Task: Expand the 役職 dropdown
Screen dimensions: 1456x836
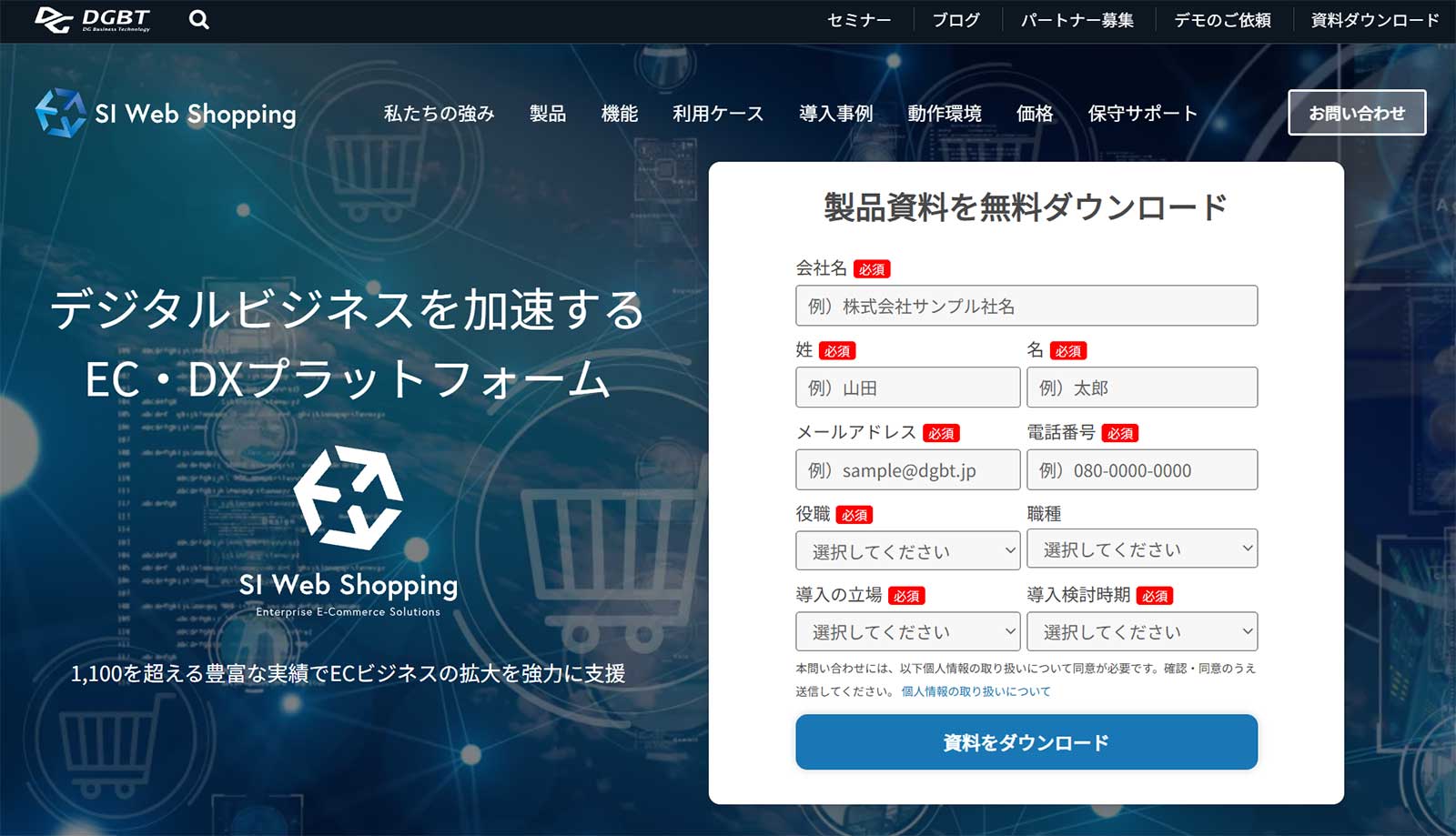Action: click(908, 550)
